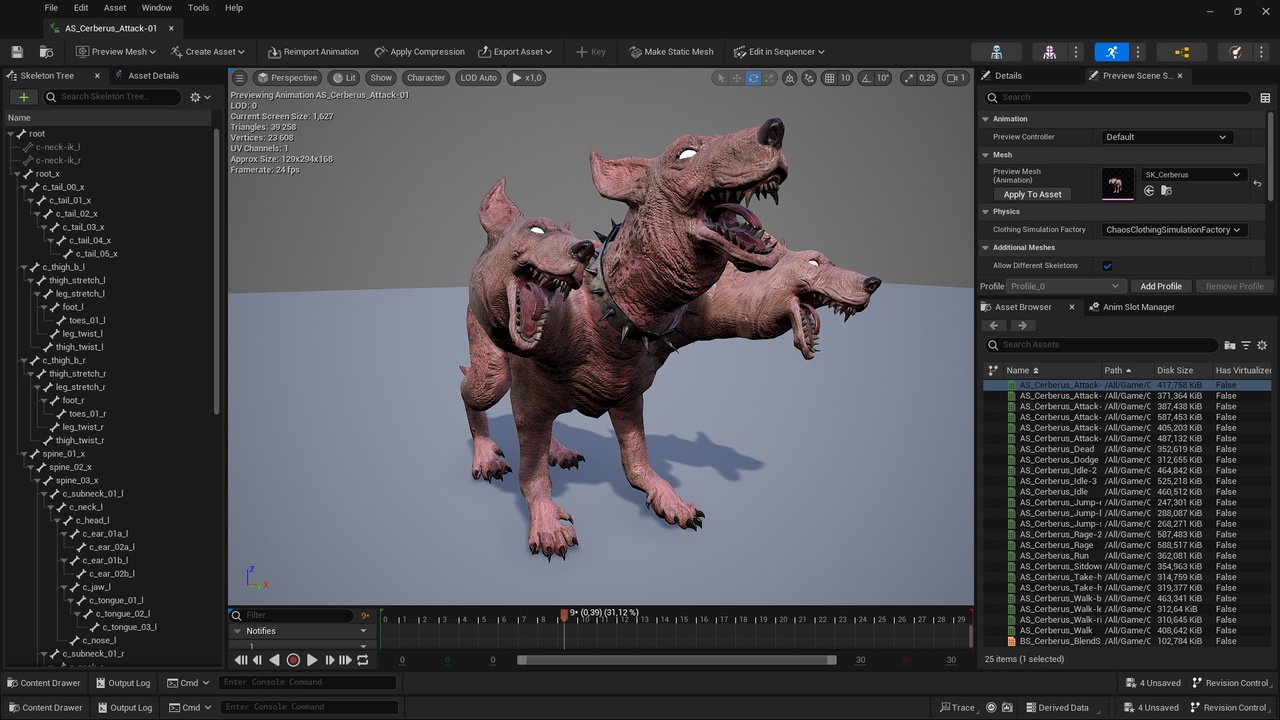Click the Apply To Asset button
Viewport: 1280px width, 720px height.
[1033, 194]
